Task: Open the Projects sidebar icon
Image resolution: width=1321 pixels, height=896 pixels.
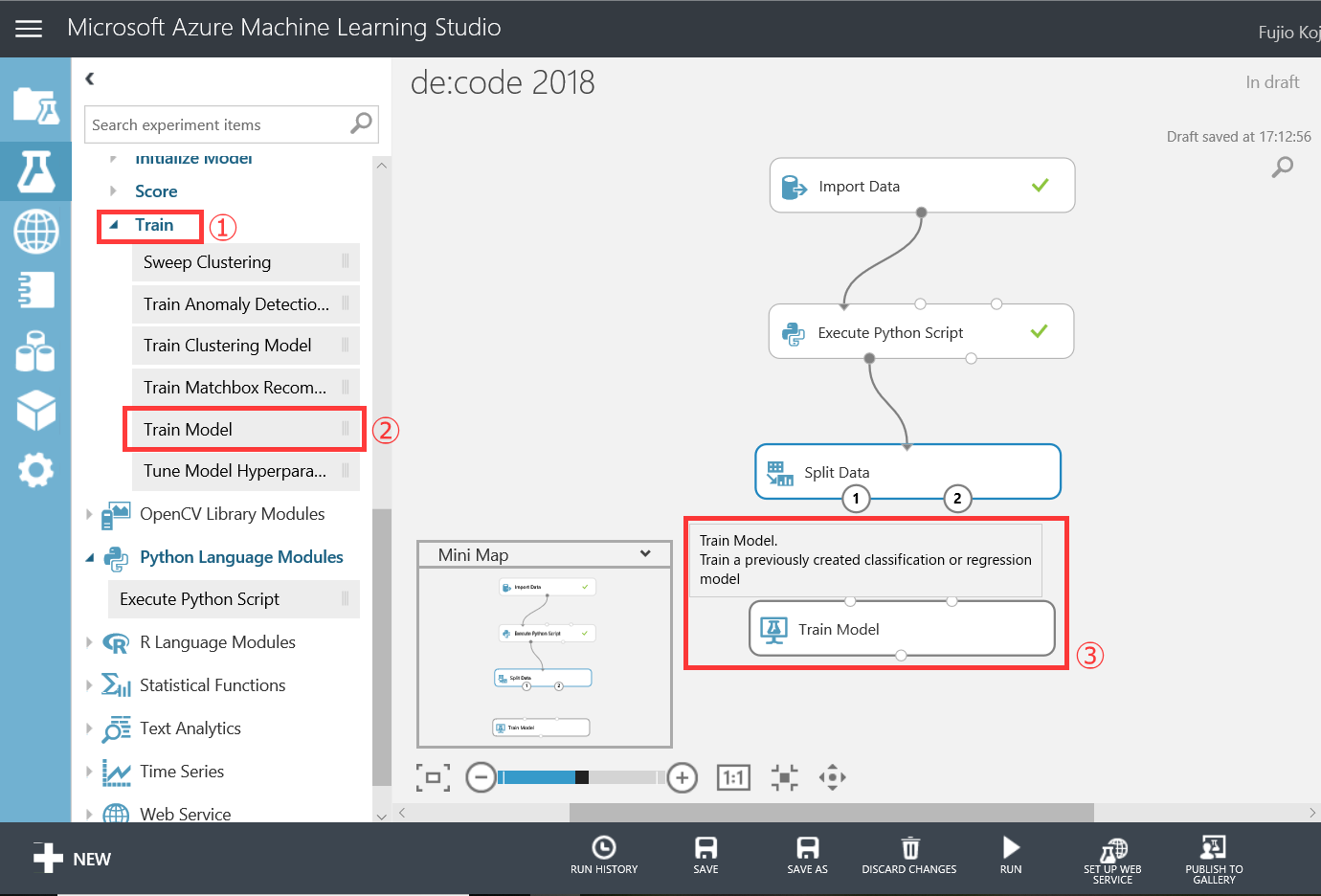Action: point(35,105)
